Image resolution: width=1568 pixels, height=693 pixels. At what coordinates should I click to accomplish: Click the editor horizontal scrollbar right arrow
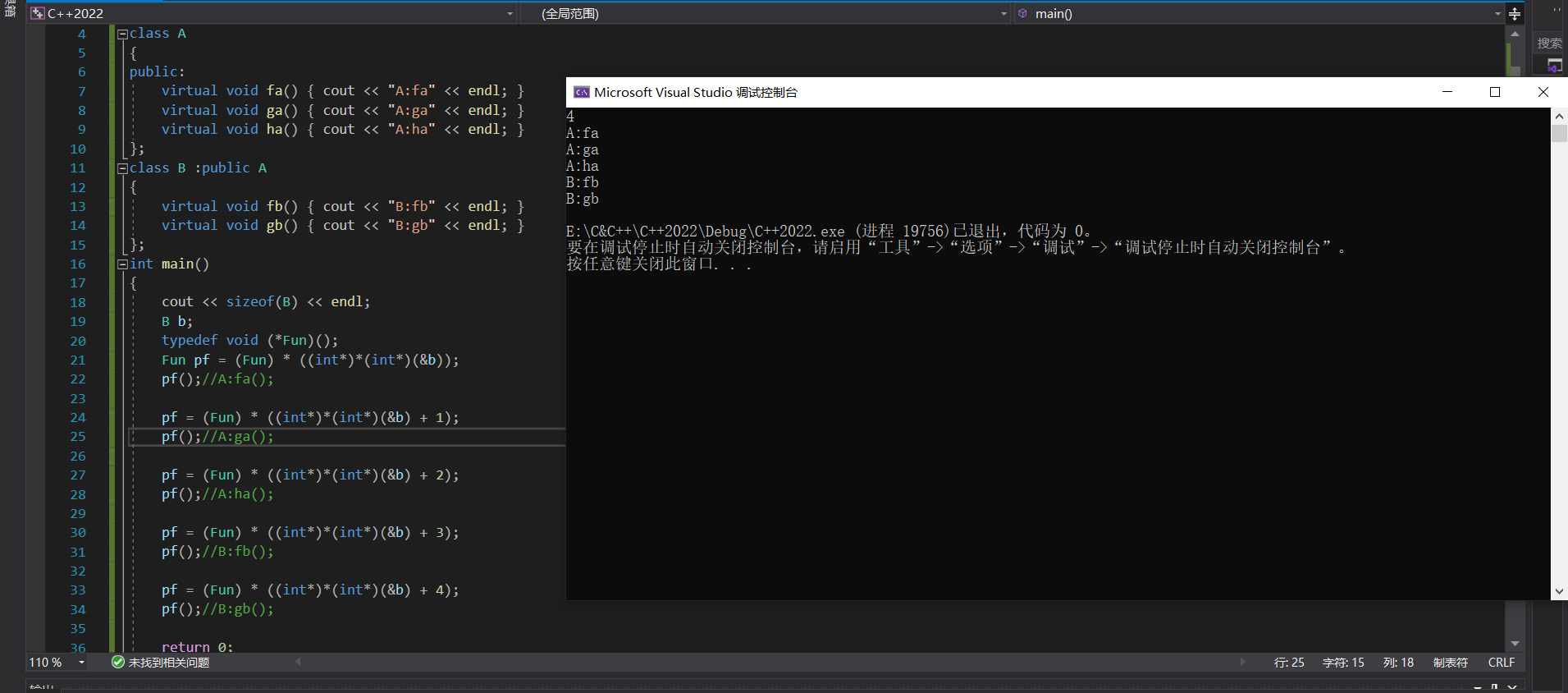[x=1242, y=661]
